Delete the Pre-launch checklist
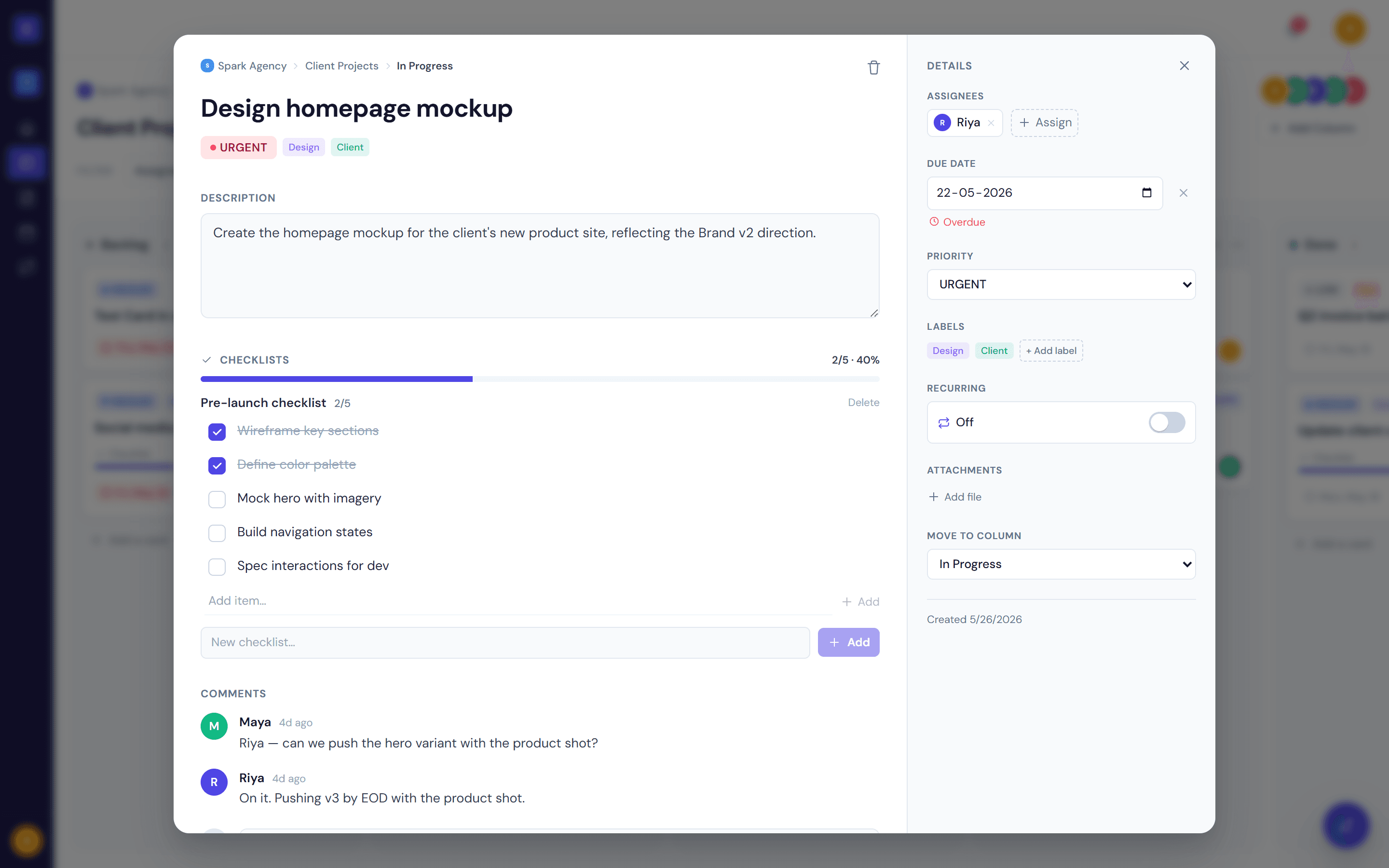 (863, 403)
